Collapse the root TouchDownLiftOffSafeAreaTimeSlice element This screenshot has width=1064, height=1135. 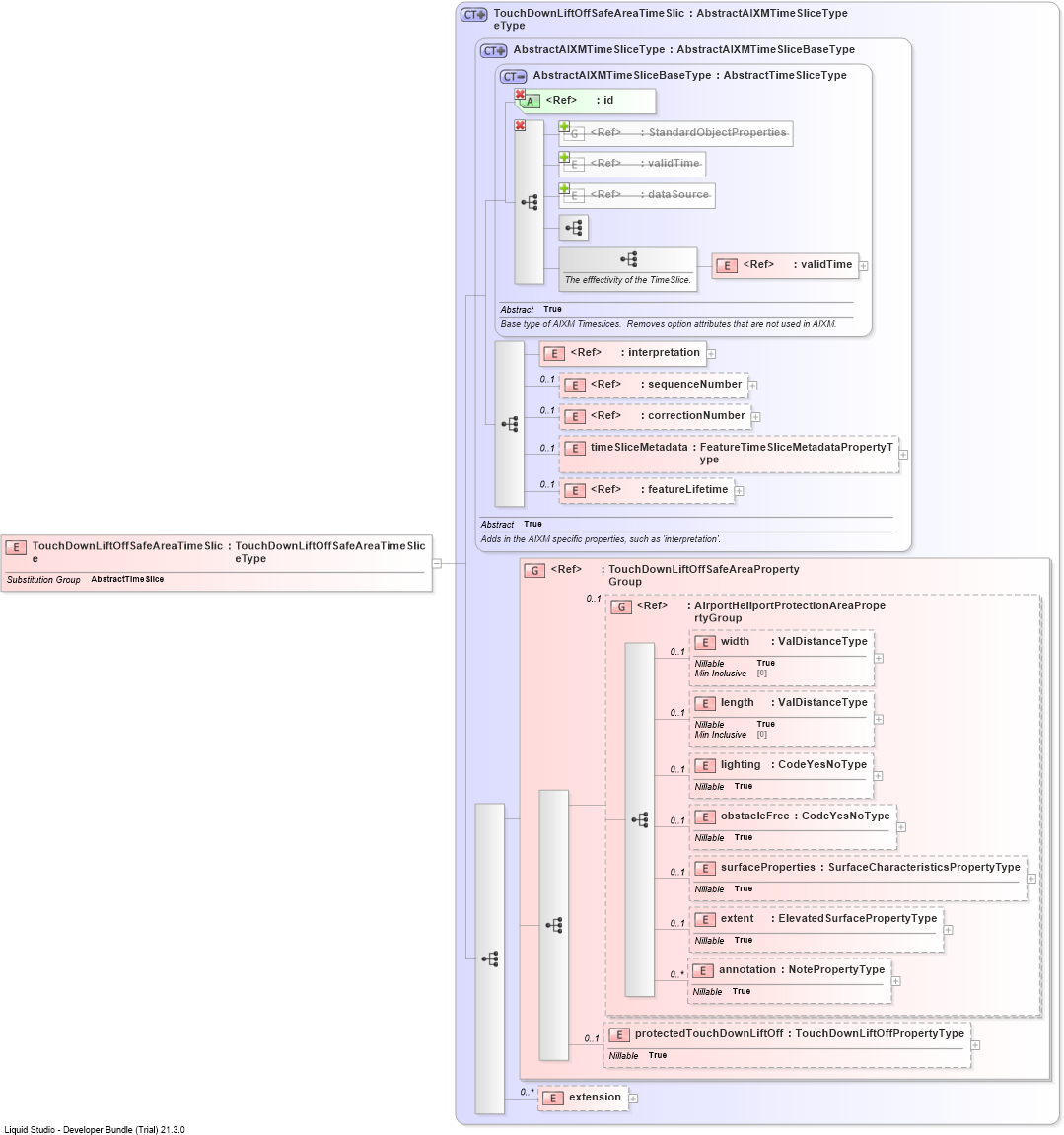pyautogui.click(x=437, y=563)
